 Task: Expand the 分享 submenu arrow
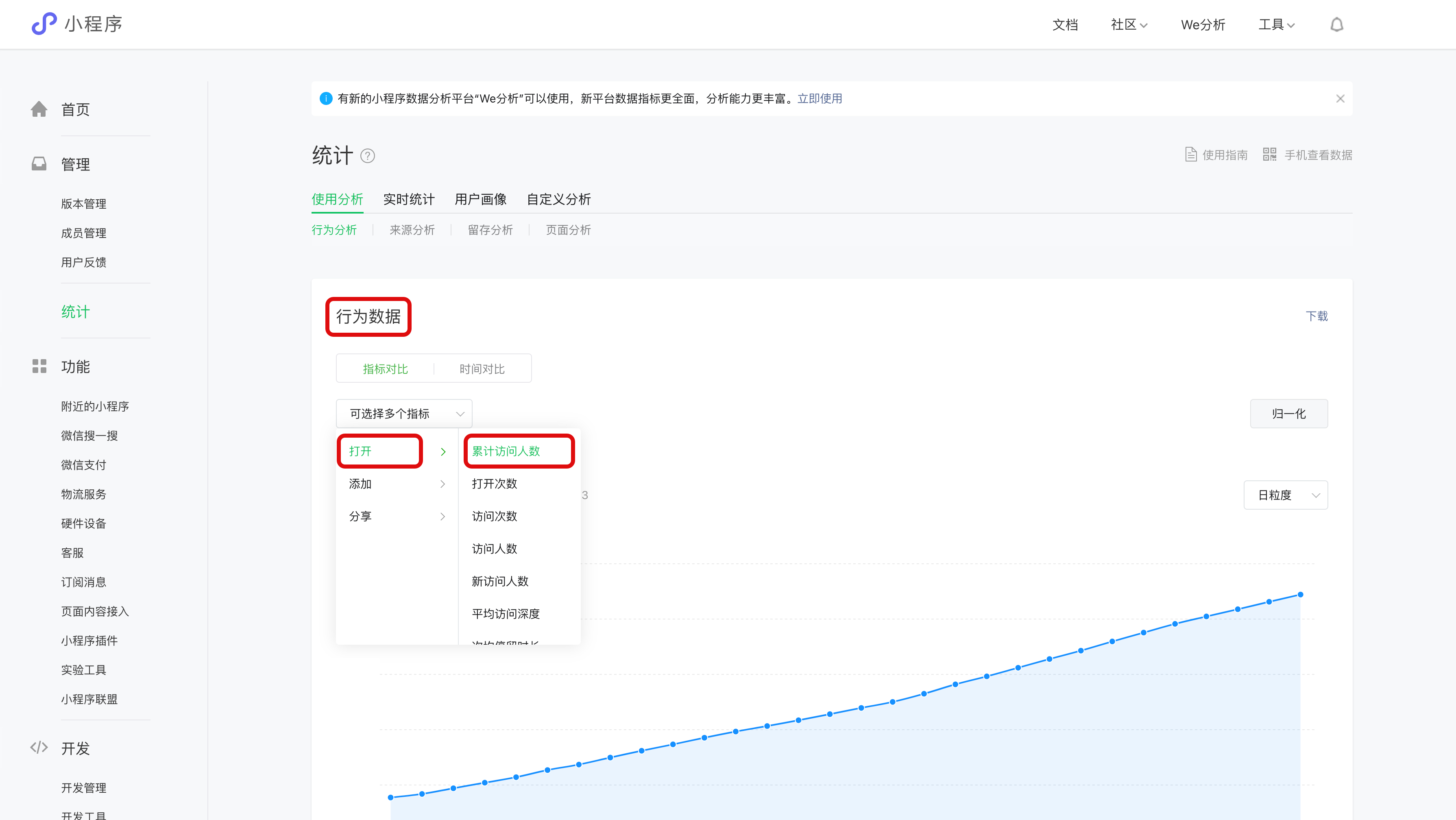(442, 517)
